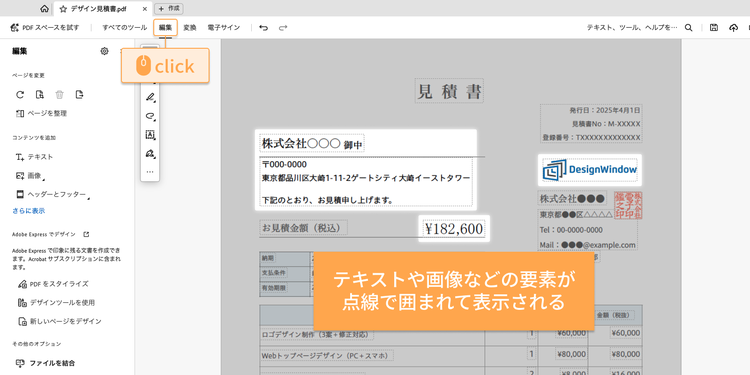Select the 株式会社●●● company name box
The height and width of the screenshot is (375, 750).
[573, 199]
